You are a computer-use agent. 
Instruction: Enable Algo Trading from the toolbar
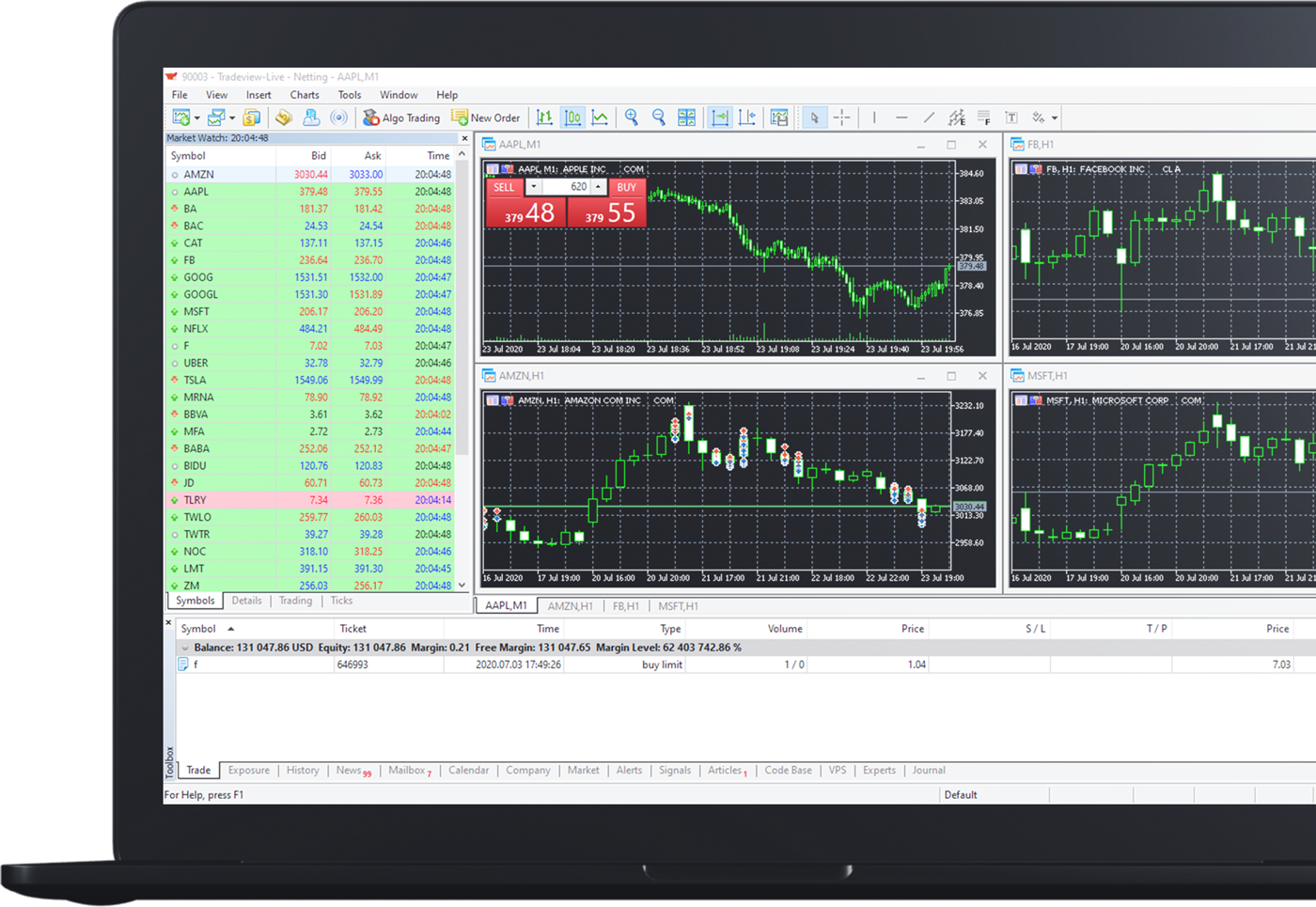[x=402, y=117]
